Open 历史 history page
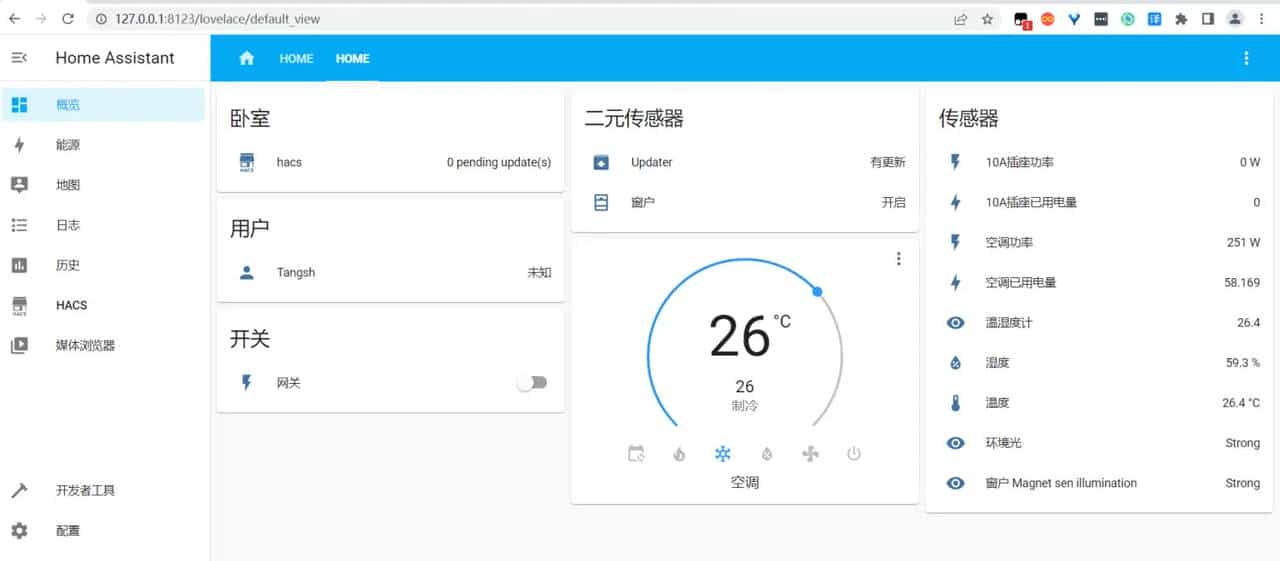This screenshot has width=1280, height=561. 104,265
